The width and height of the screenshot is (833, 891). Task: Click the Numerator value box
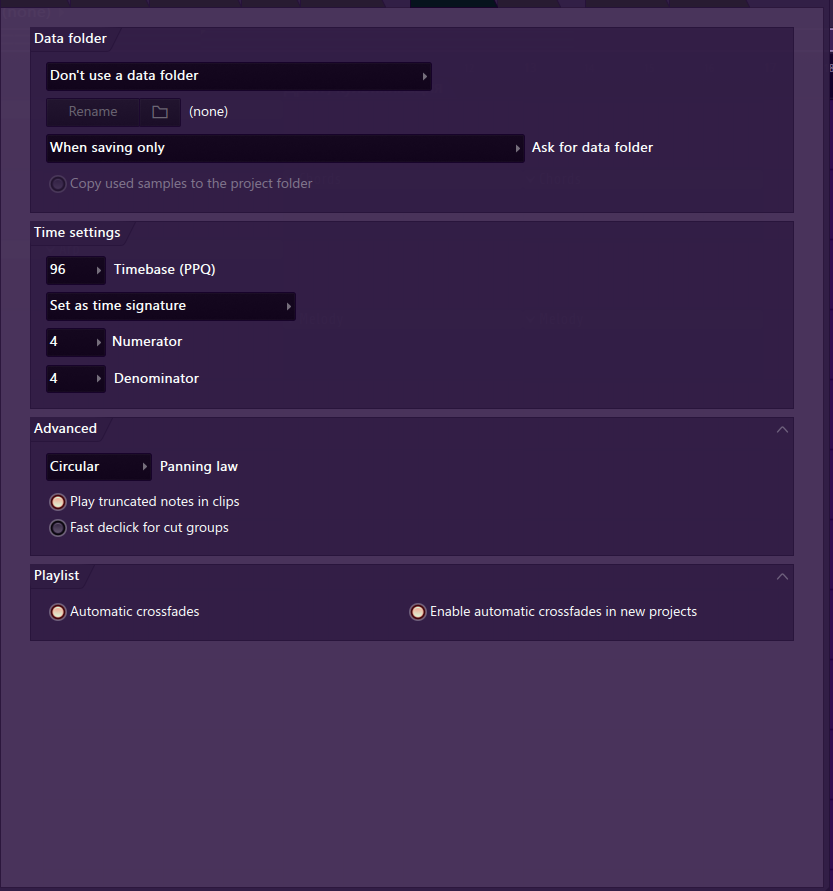click(75, 342)
